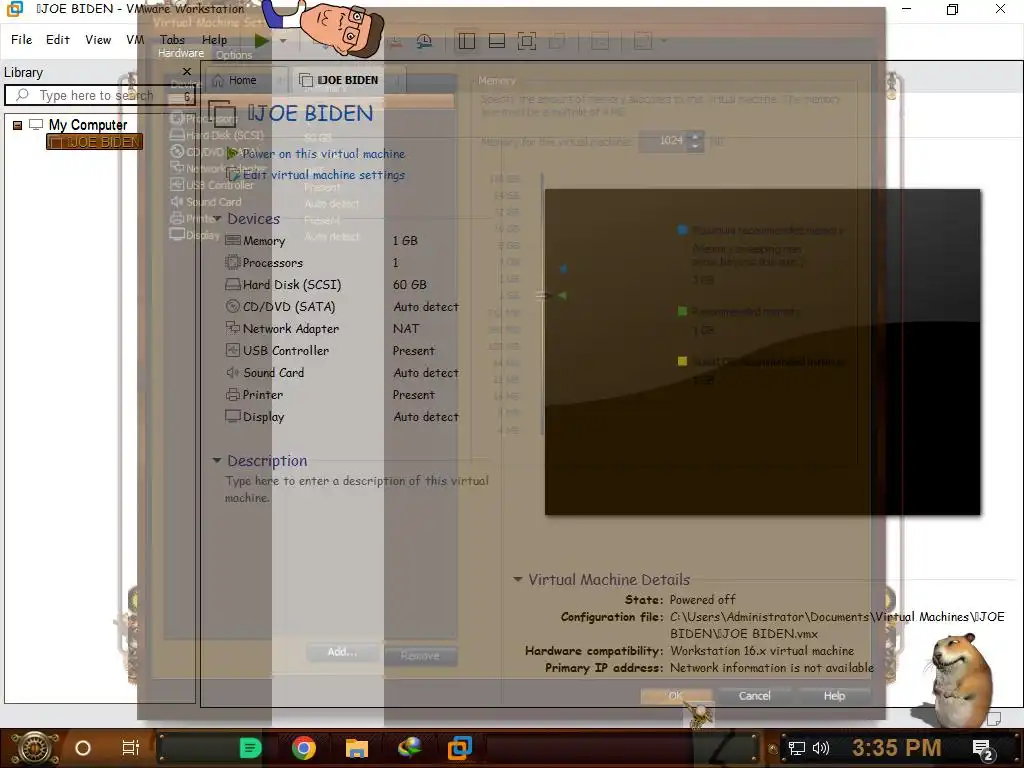Image resolution: width=1024 pixels, height=768 pixels.
Task: Open the Help menu
Action: (x=214, y=40)
